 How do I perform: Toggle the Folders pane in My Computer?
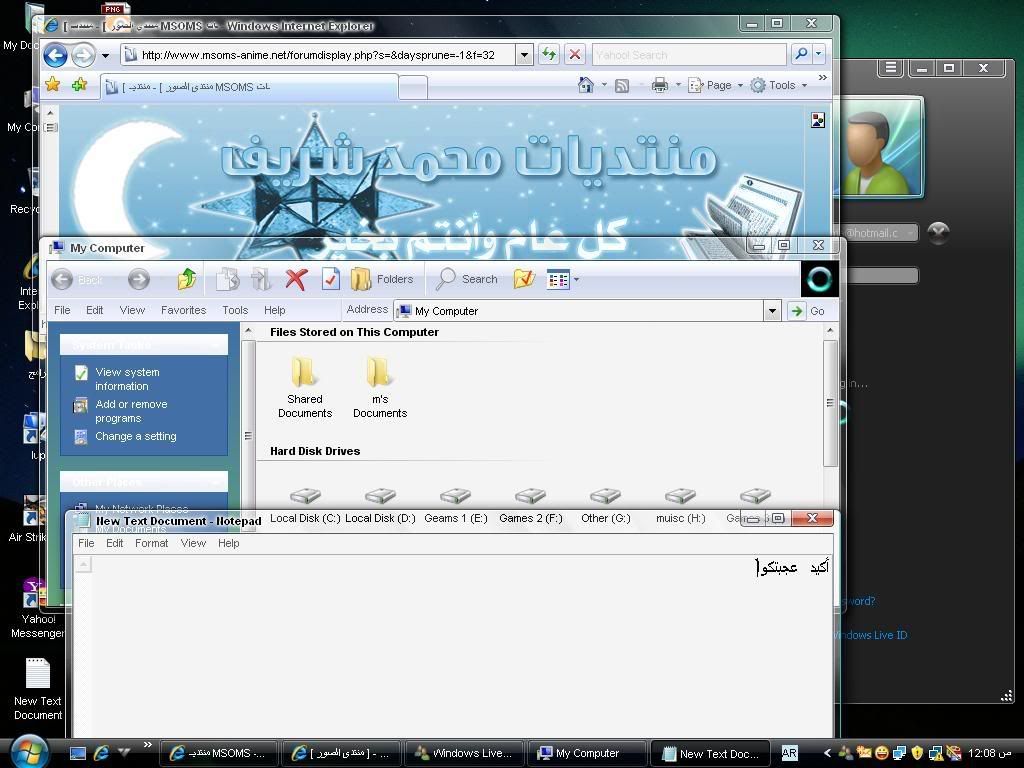pos(382,280)
